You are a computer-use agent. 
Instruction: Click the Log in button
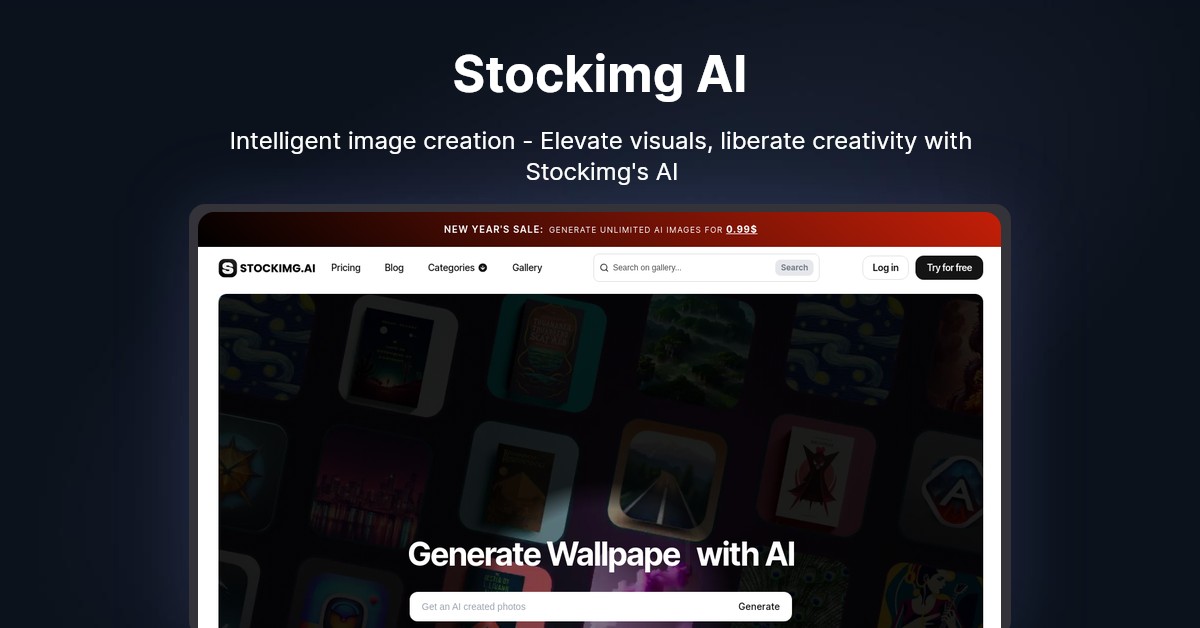tap(885, 268)
